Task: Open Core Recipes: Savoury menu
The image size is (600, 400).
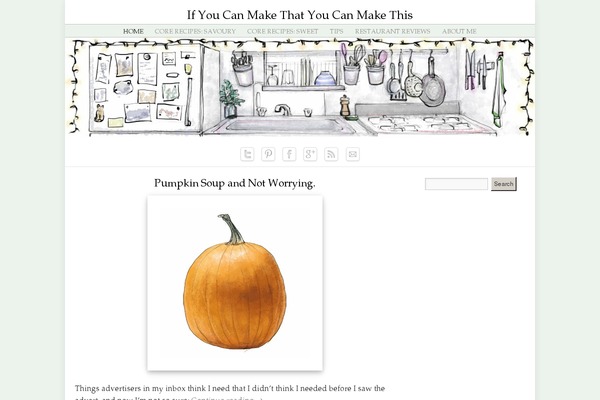Action: (x=195, y=31)
